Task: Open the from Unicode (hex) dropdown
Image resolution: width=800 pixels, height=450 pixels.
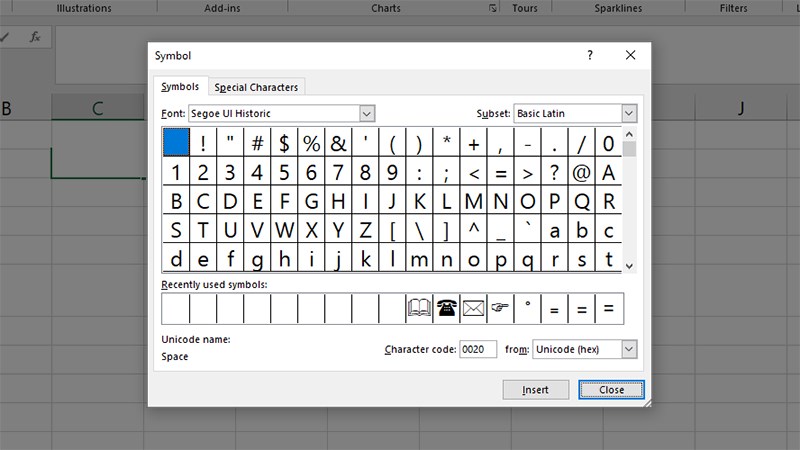Action: [628, 349]
